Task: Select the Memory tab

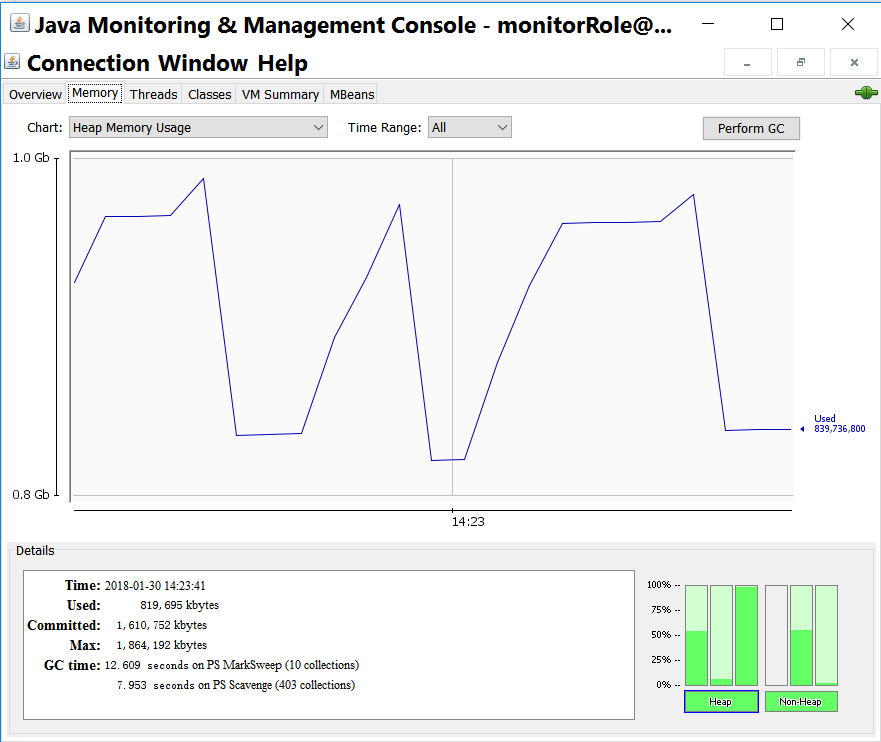Action: (x=95, y=93)
